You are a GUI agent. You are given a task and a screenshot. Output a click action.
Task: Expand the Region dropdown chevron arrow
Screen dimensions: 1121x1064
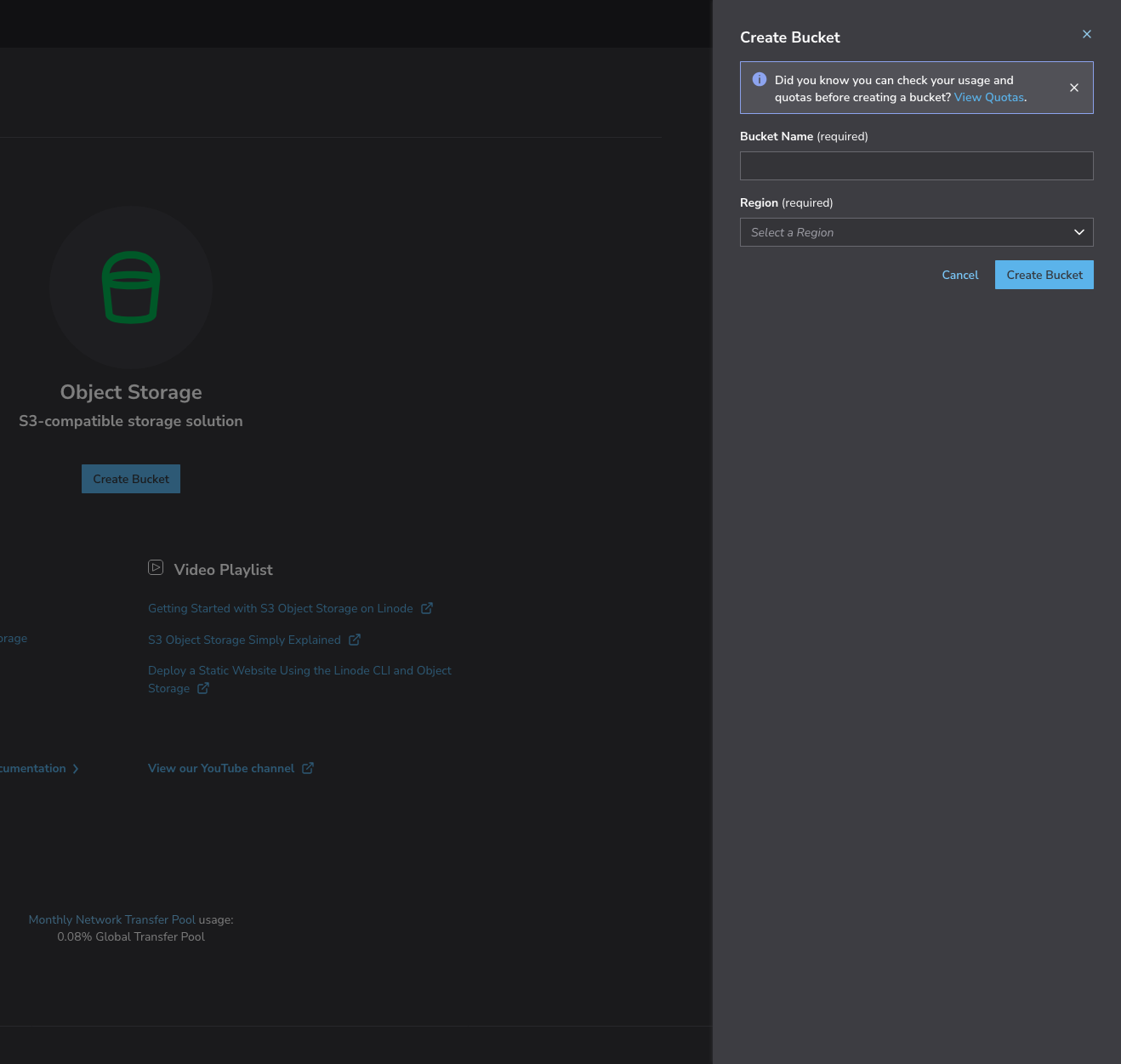click(x=1078, y=232)
